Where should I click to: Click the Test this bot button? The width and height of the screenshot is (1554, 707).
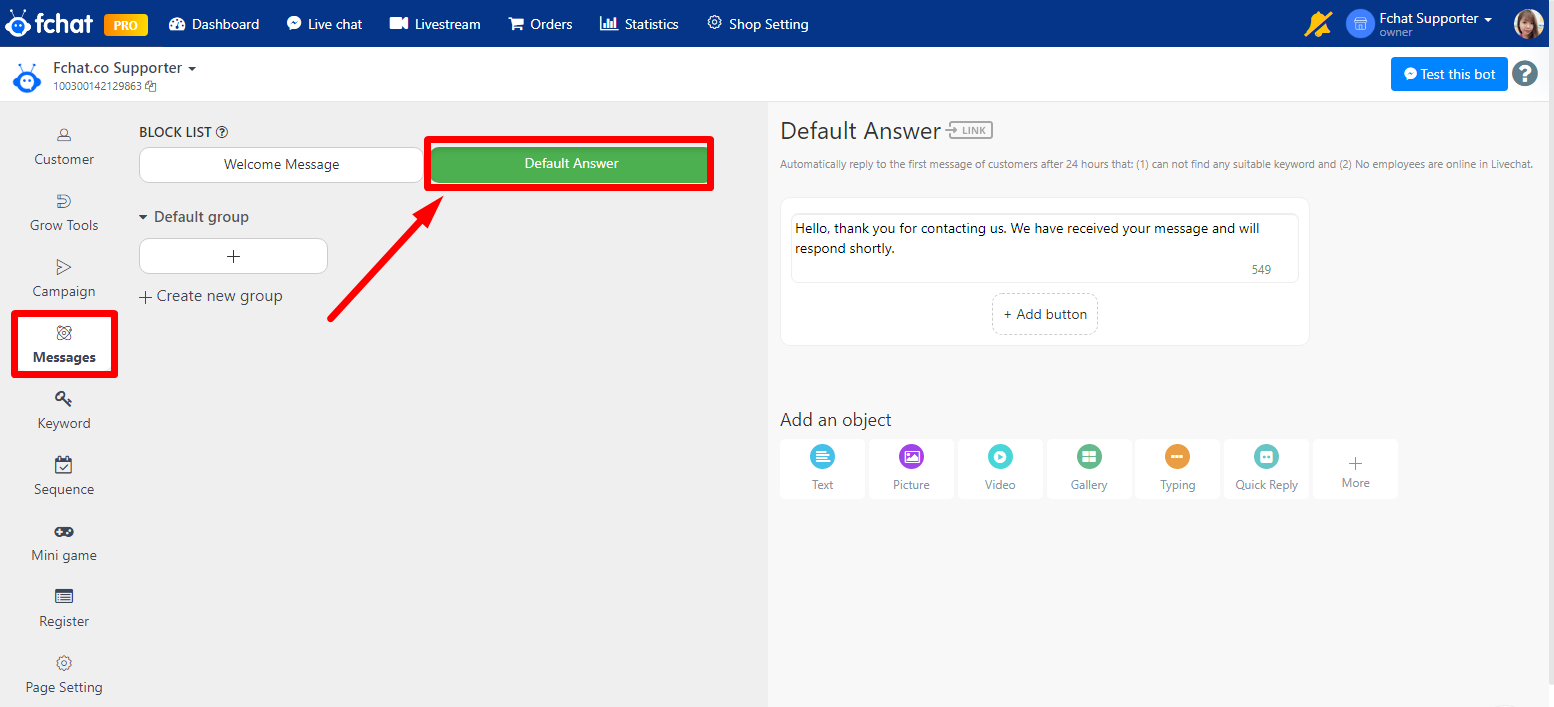1449,74
